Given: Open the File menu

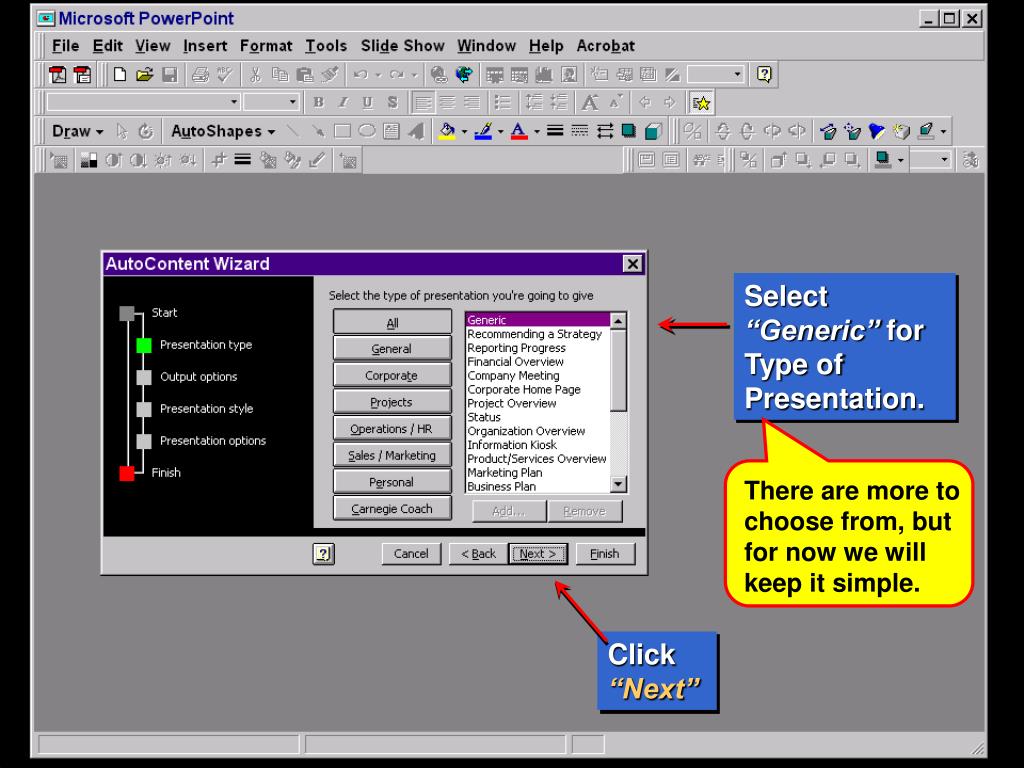Looking at the screenshot, I should coord(65,46).
